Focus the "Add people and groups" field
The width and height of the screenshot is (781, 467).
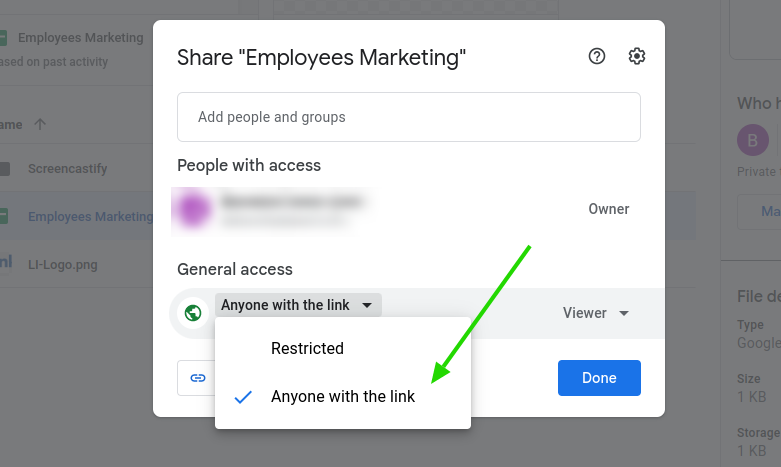coord(408,117)
